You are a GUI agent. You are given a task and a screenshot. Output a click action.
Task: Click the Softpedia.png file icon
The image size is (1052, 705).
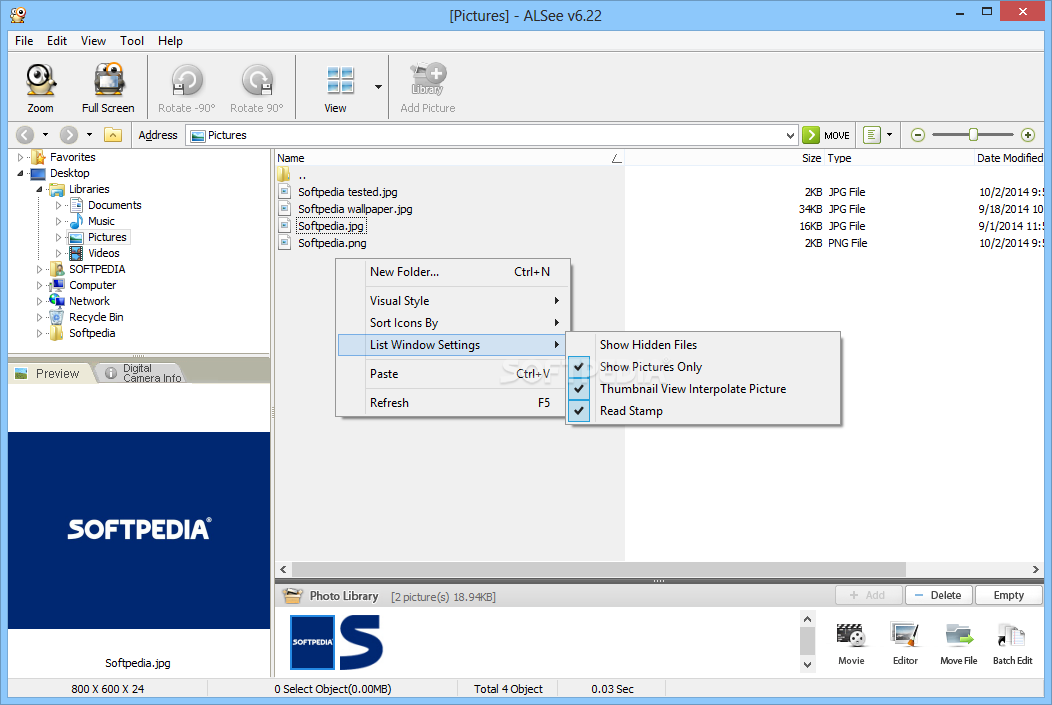(x=285, y=243)
